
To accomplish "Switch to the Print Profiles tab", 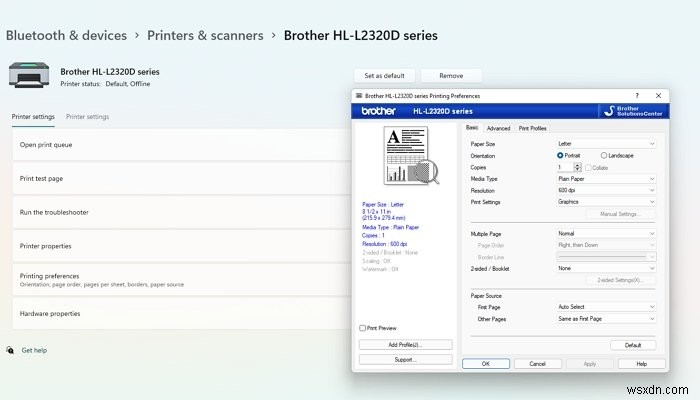I will point(533,128).
